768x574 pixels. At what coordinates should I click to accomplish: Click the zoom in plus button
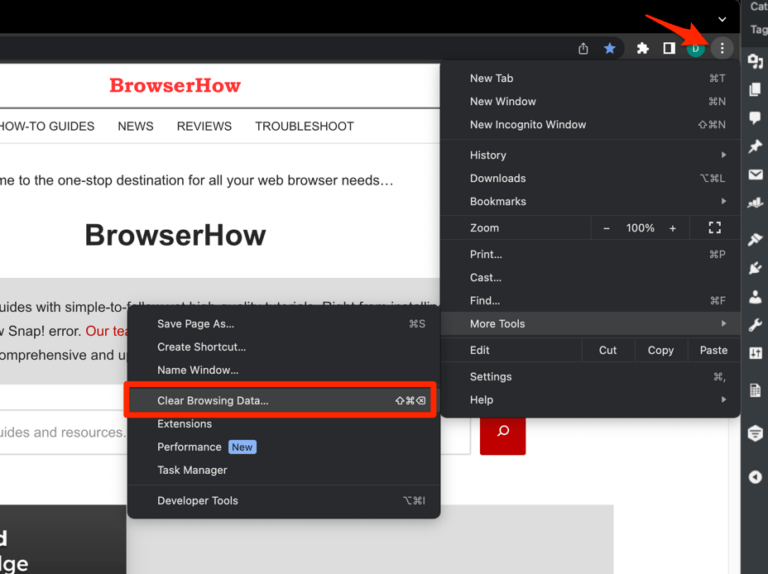click(x=672, y=228)
